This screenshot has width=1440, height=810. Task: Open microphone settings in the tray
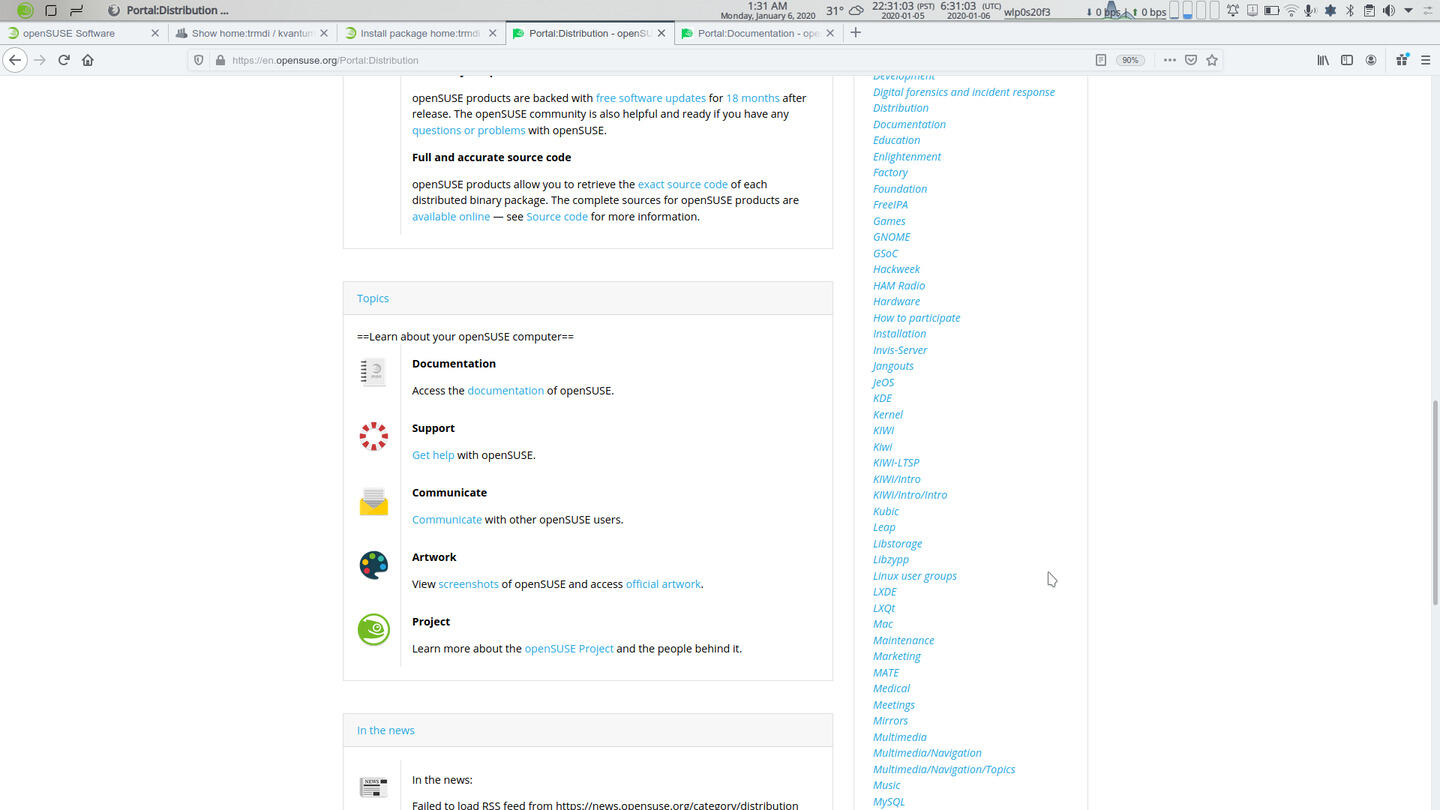[1310, 11]
